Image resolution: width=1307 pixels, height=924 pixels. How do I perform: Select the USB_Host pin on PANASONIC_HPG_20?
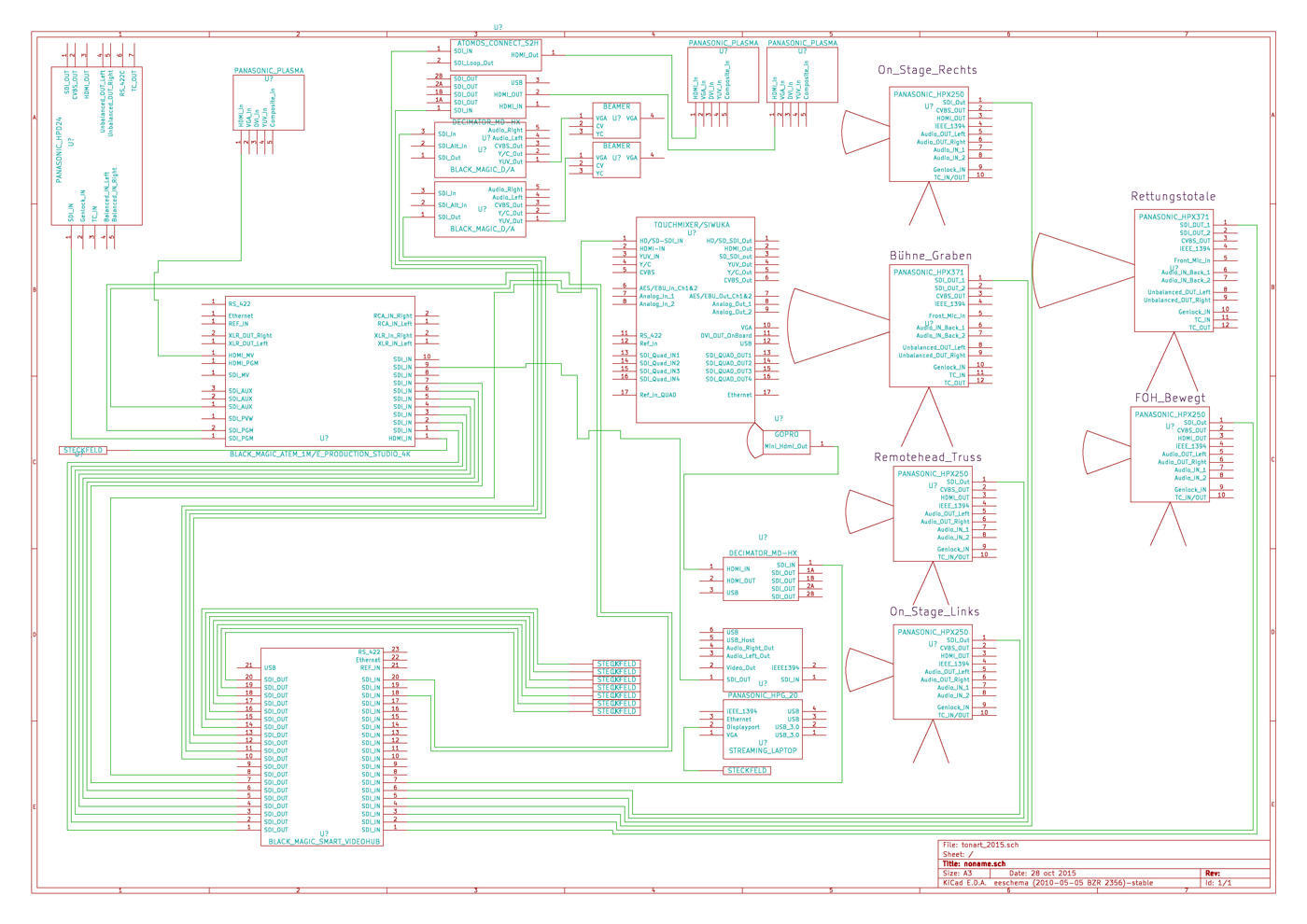[740, 640]
